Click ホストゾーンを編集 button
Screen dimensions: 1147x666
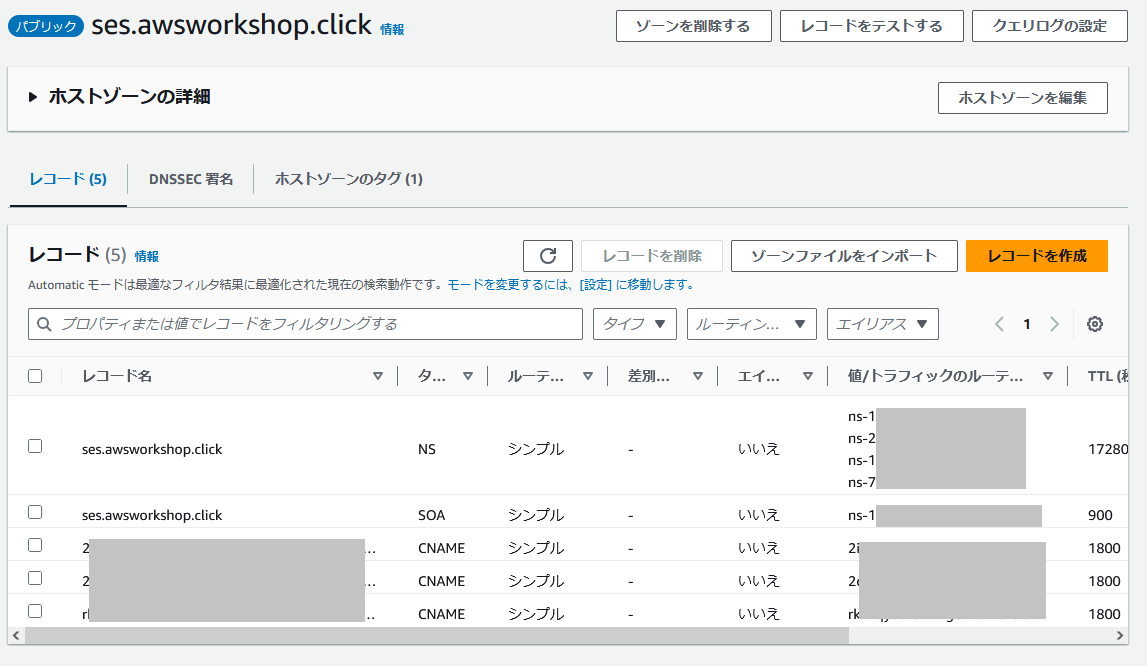point(1023,98)
